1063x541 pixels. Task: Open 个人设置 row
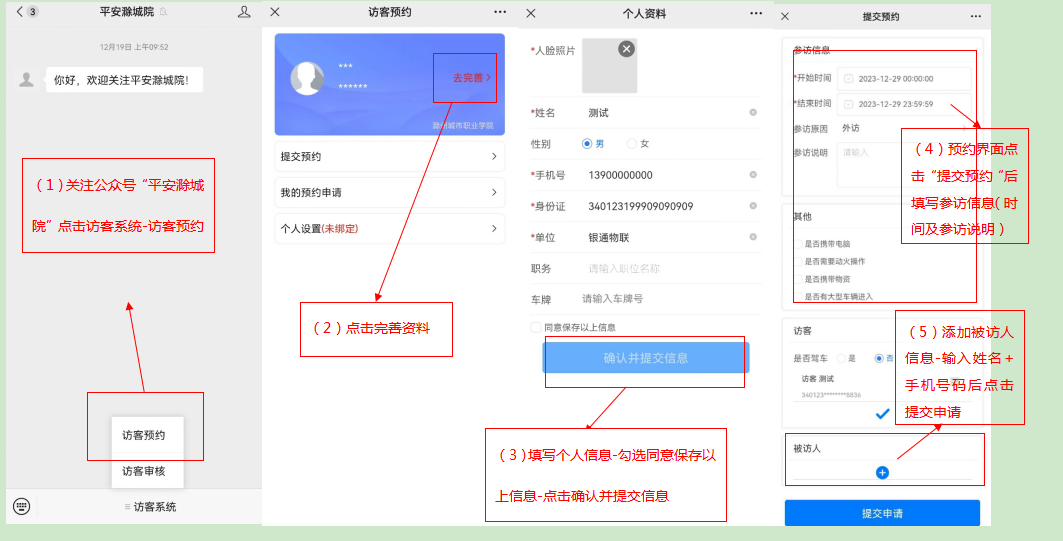click(389, 229)
